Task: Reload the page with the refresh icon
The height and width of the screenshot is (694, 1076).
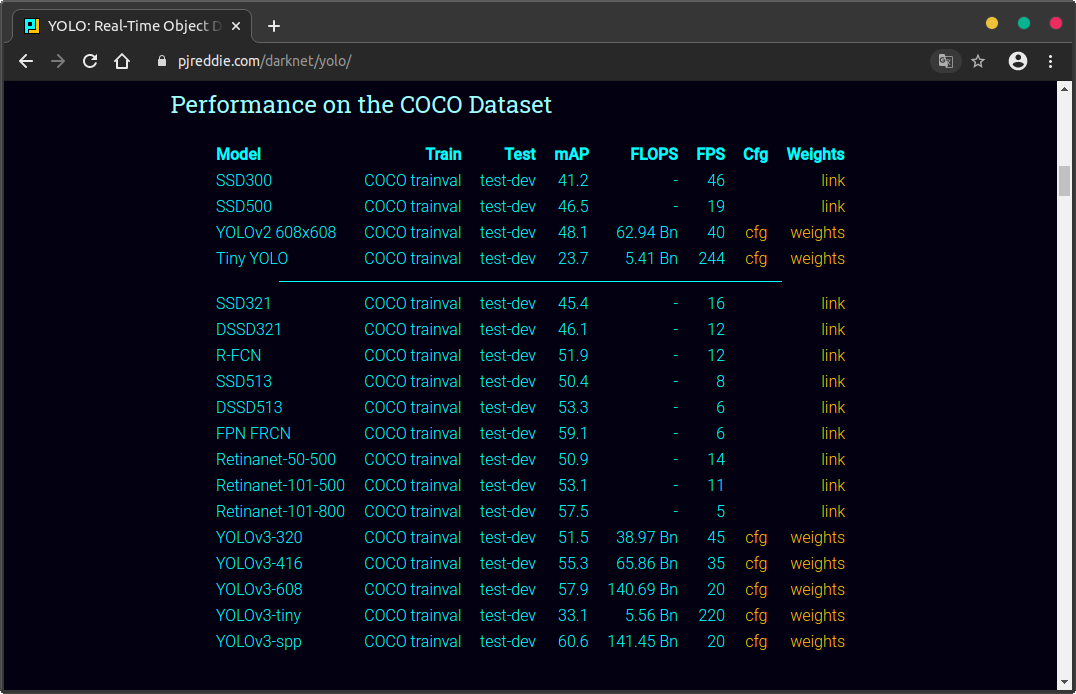Action: (x=90, y=61)
